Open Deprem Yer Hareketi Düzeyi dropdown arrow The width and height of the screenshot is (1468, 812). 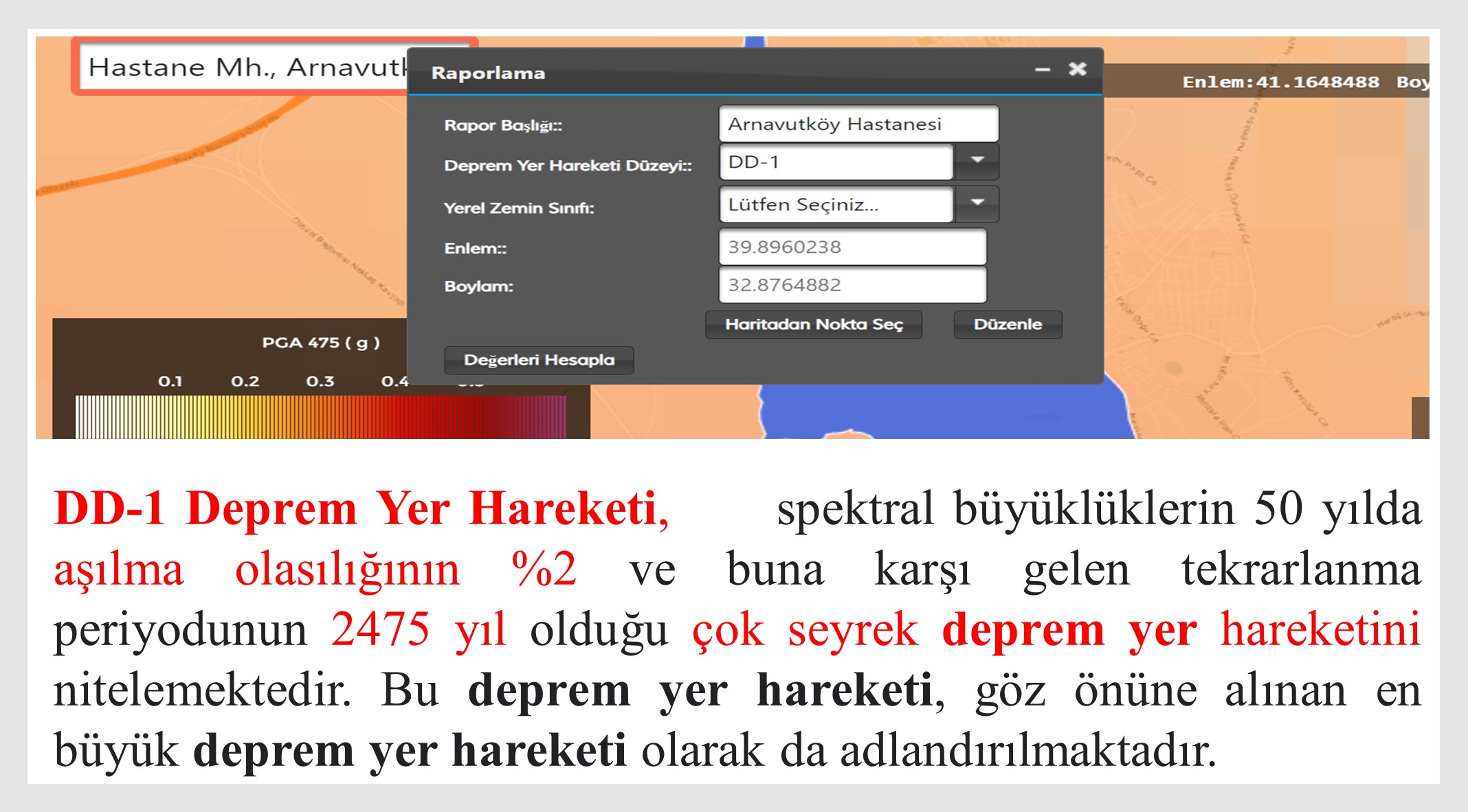(x=977, y=161)
